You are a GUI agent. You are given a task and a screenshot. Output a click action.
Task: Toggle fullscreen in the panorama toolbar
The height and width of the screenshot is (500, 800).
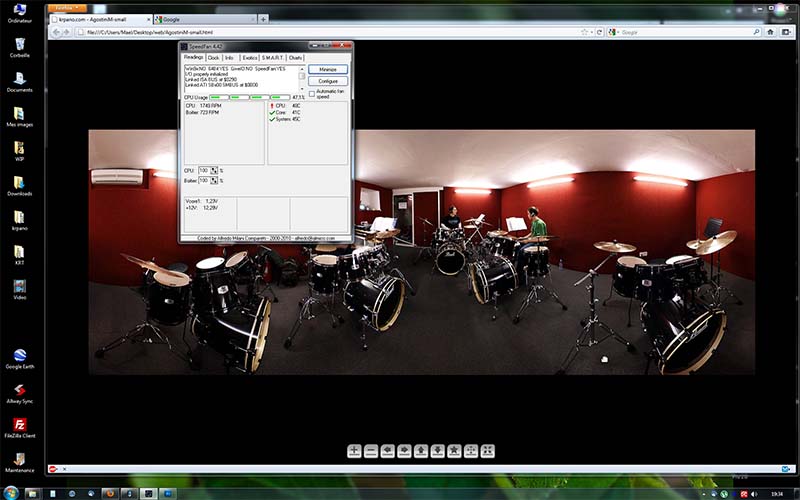[487, 451]
